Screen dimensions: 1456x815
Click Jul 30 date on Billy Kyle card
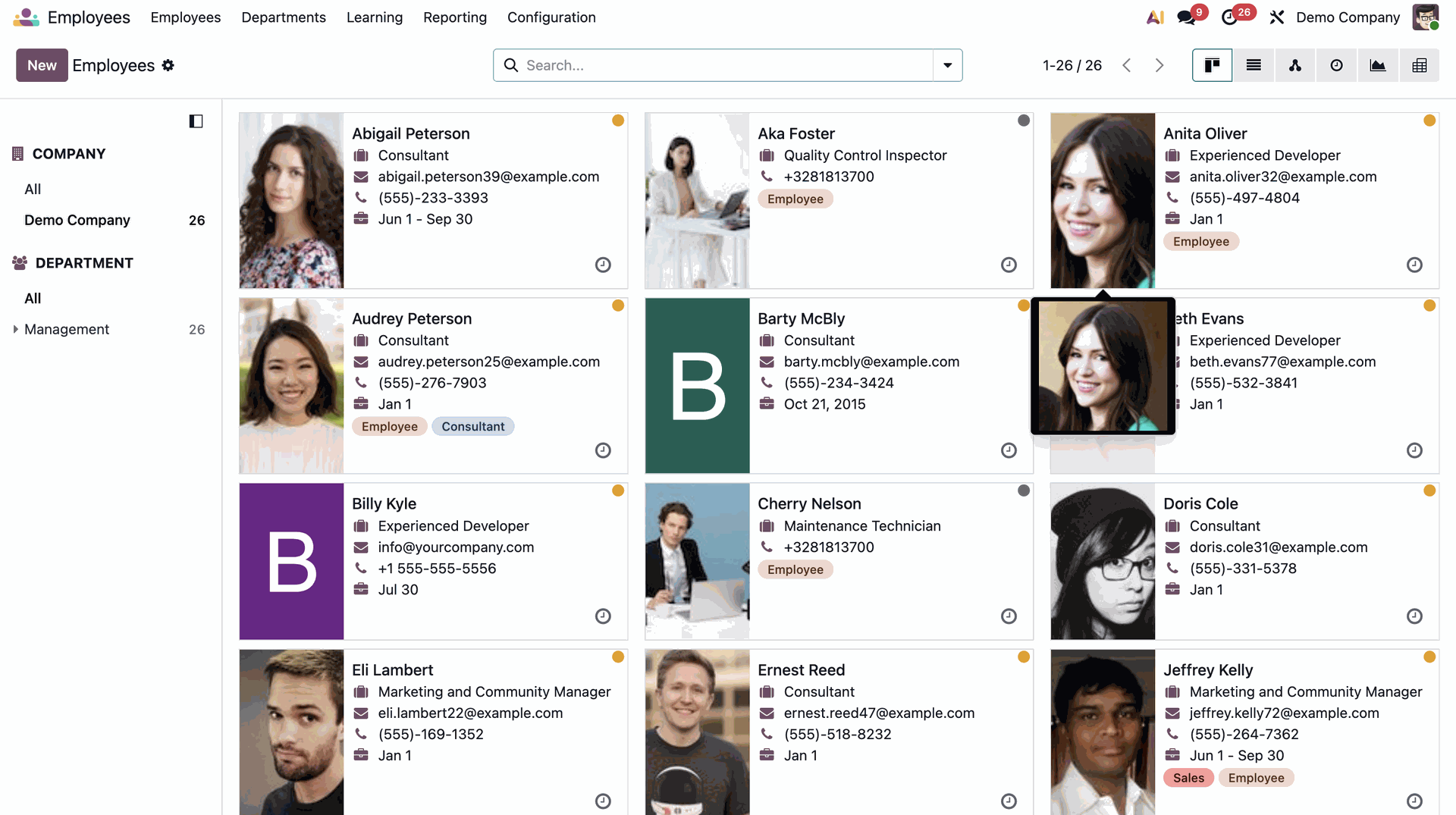coord(398,589)
